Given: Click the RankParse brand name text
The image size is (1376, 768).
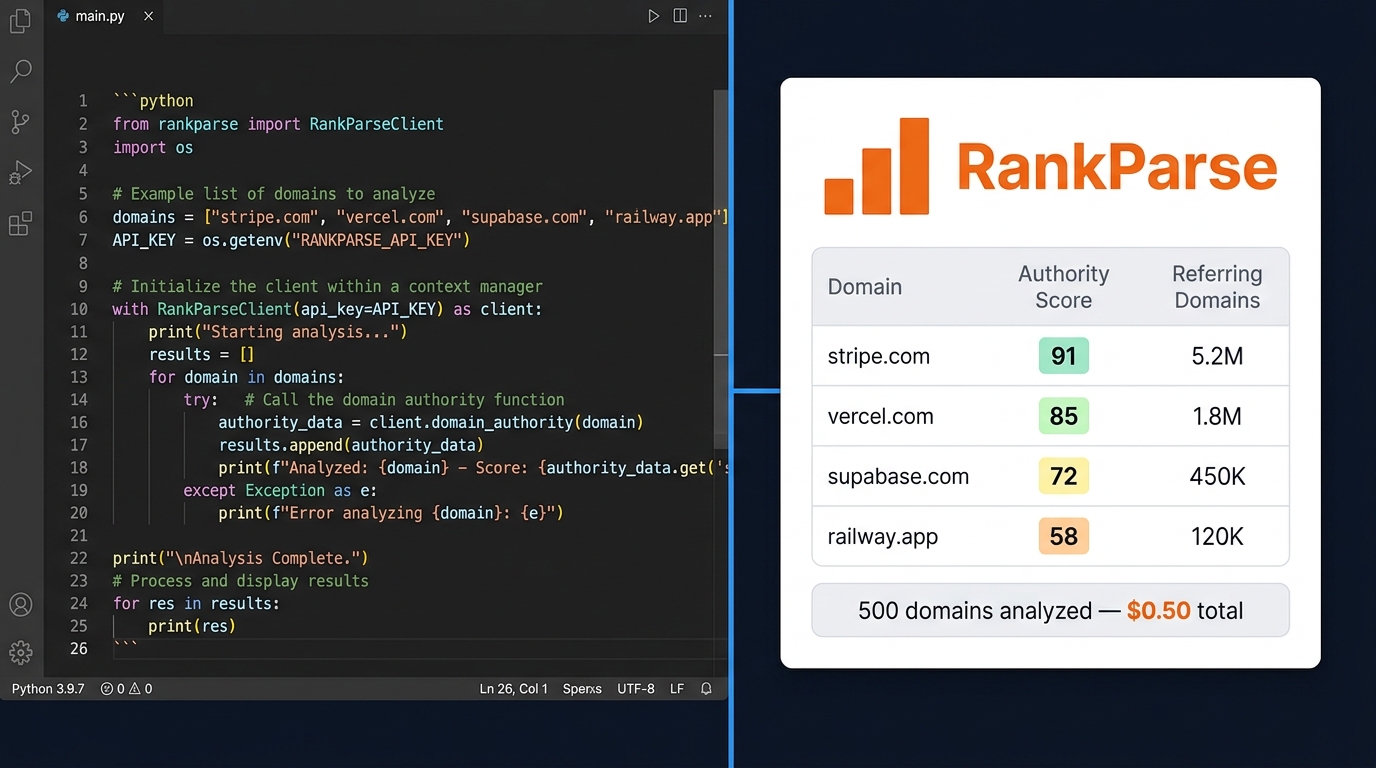Looking at the screenshot, I should coord(1117,167).
